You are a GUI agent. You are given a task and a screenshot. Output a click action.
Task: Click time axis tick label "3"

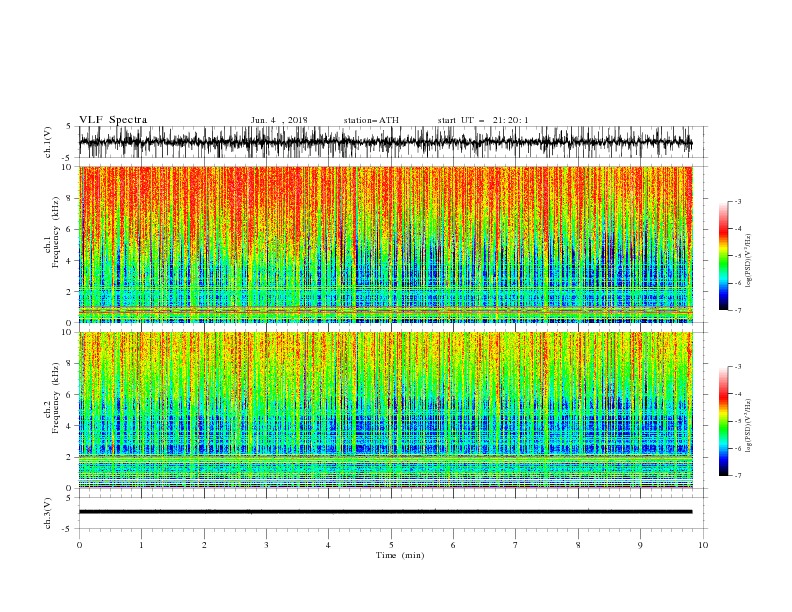pos(266,545)
